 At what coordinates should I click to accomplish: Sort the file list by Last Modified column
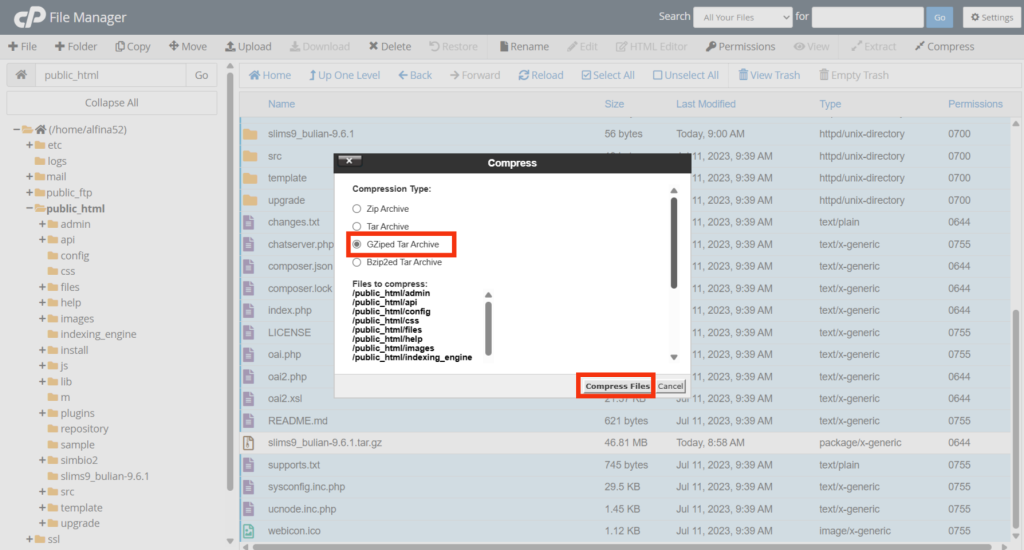[705, 104]
